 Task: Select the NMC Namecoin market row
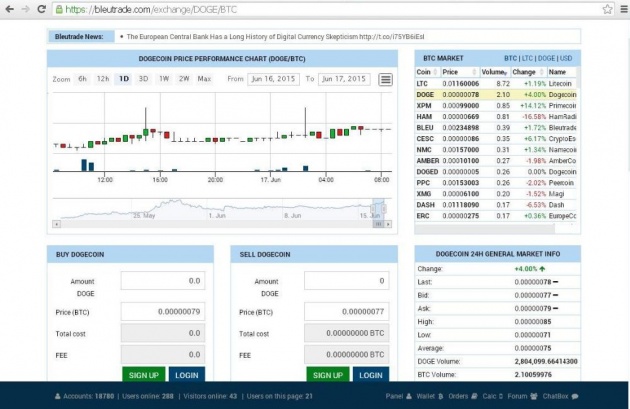point(496,149)
